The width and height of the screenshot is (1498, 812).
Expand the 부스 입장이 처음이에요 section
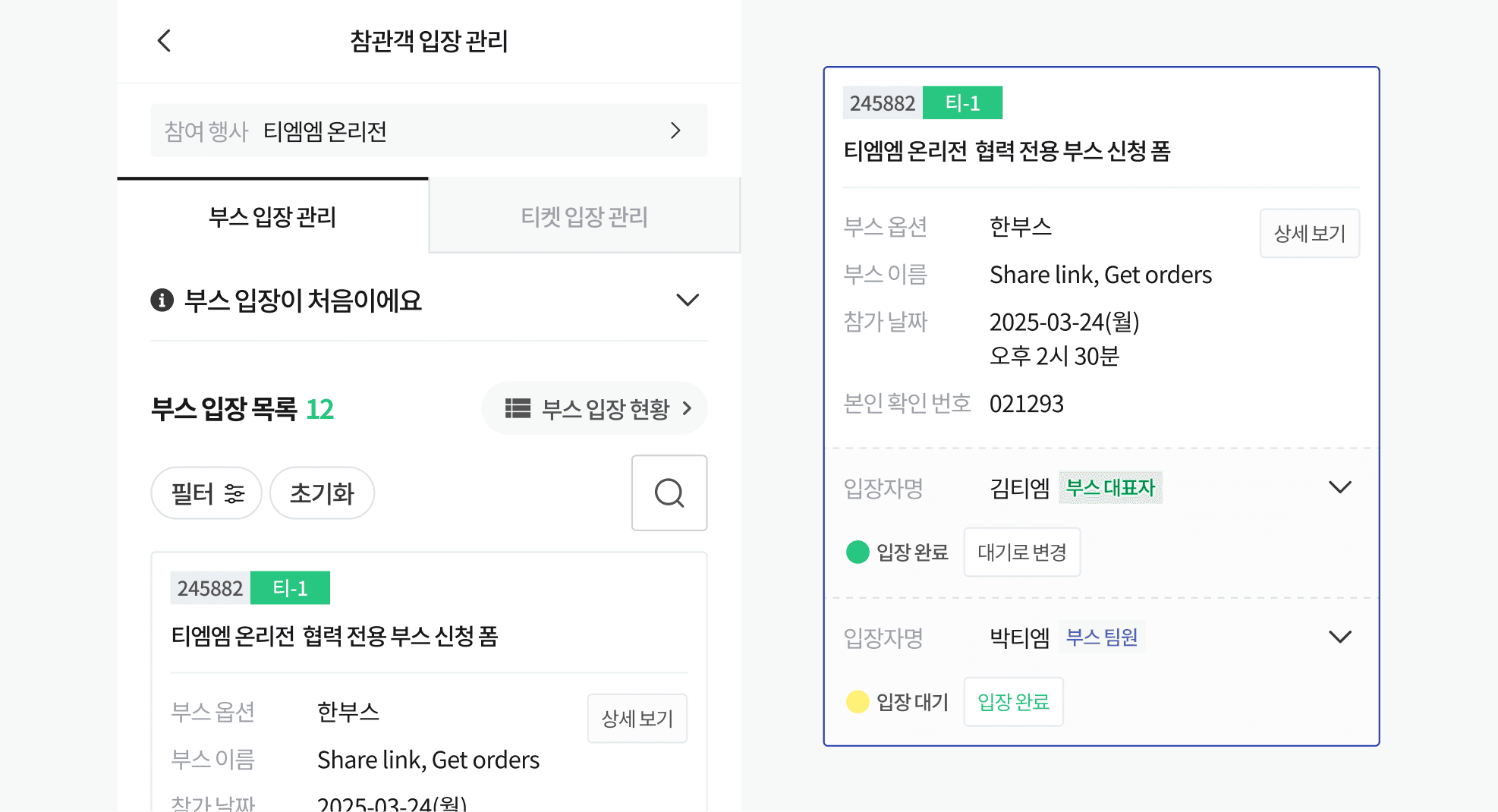click(x=688, y=300)
